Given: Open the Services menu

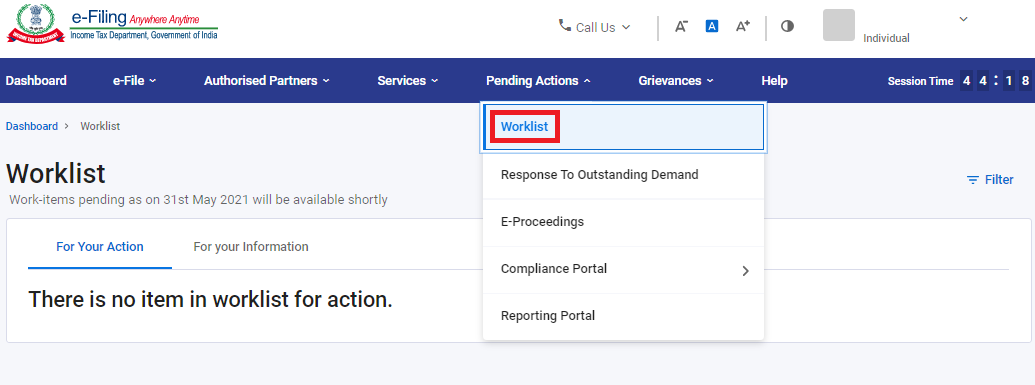Looking at the screenshot, I should pos(407,81).
